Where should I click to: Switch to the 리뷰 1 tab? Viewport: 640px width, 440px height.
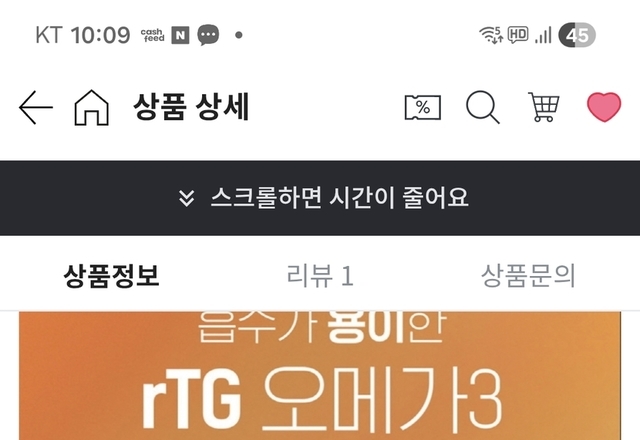point(320,276)
